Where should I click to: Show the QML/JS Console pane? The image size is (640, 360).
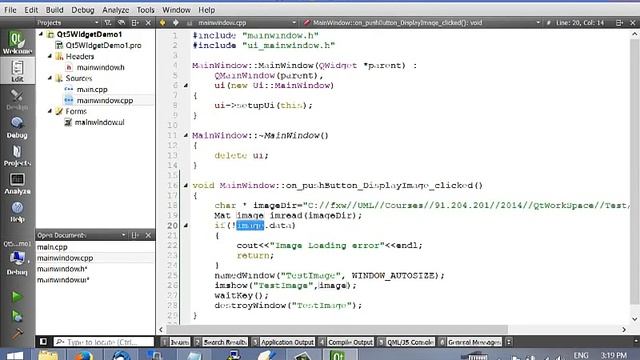(407, 342)
